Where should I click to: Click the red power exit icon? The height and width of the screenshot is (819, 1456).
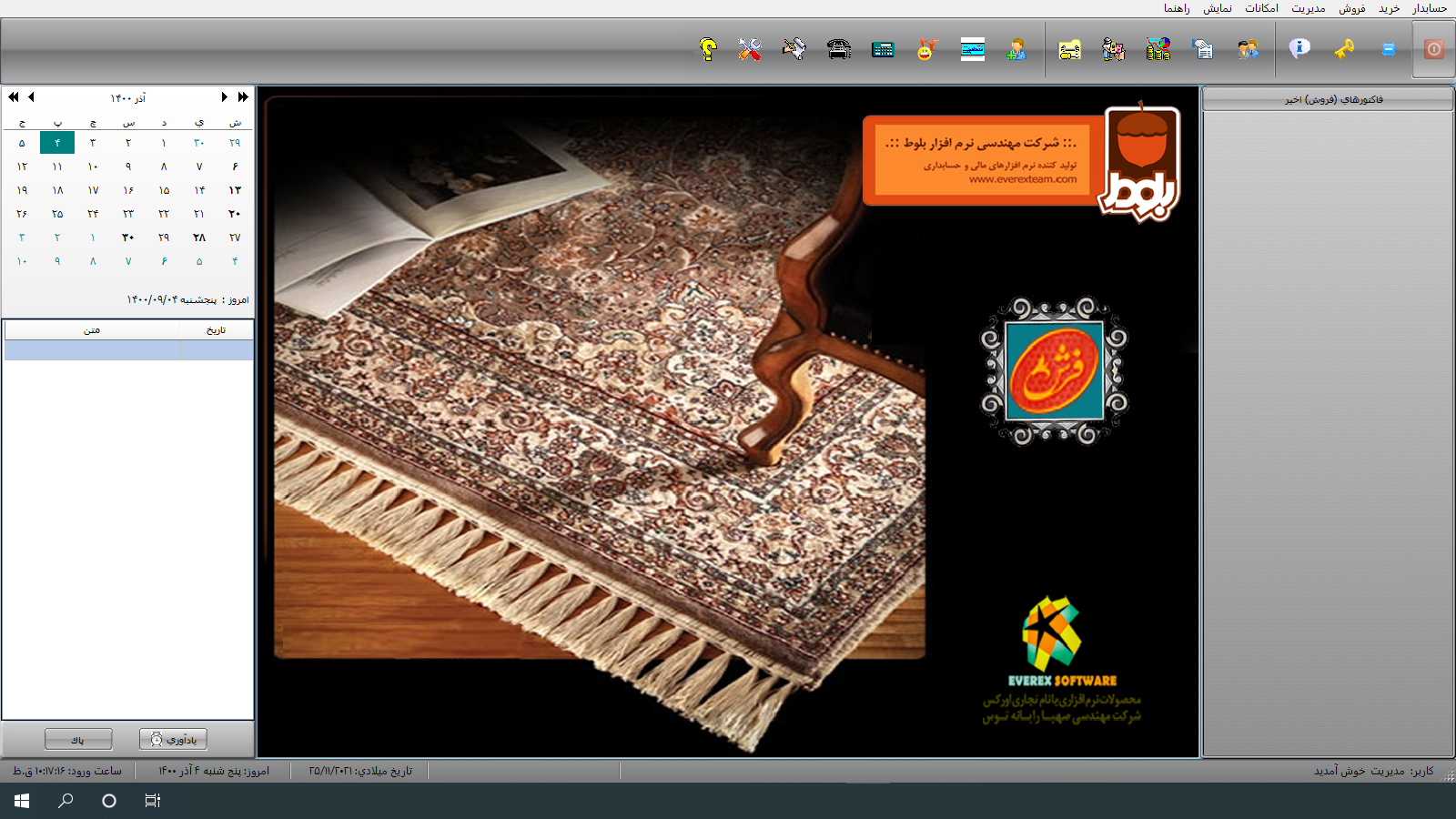click(x=1433, y=49)
